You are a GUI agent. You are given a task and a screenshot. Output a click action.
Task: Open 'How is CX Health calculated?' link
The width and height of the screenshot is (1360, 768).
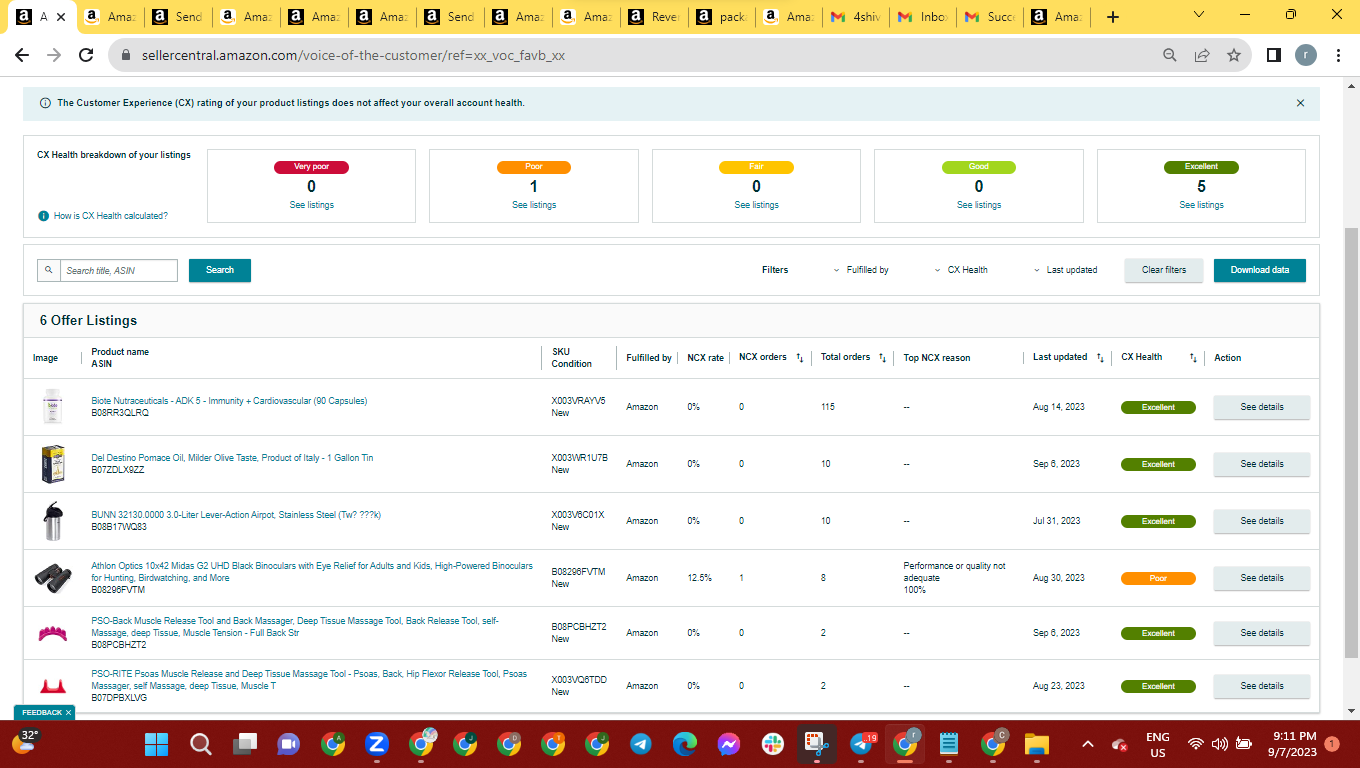(111, 216)
